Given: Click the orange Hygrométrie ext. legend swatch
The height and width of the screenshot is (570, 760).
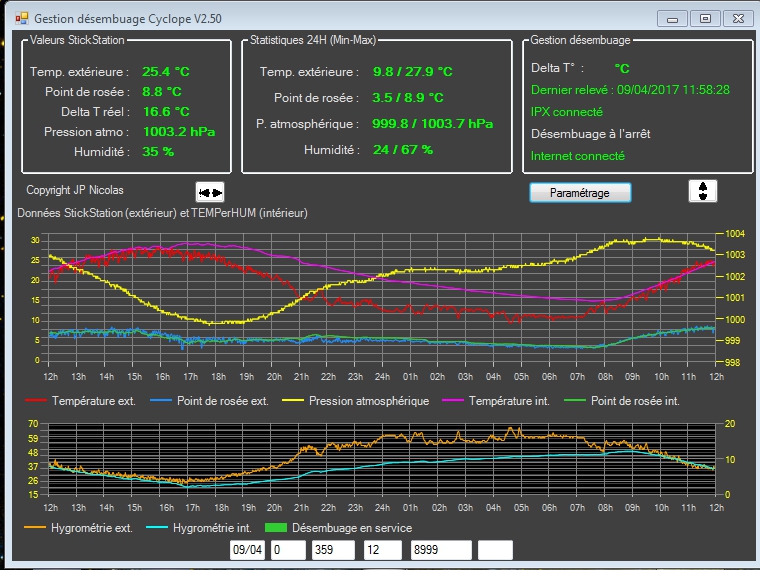Looking at the screenshot, I should point(35,527).
